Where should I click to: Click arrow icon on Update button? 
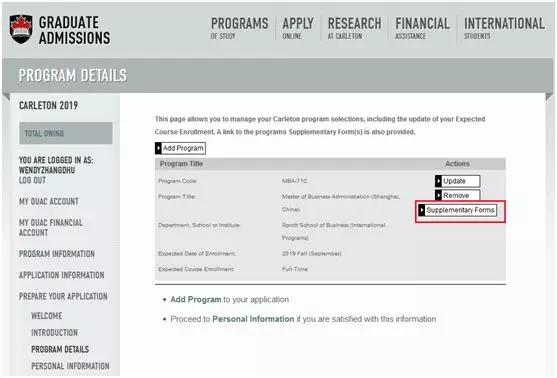click(x=438, y=181)
